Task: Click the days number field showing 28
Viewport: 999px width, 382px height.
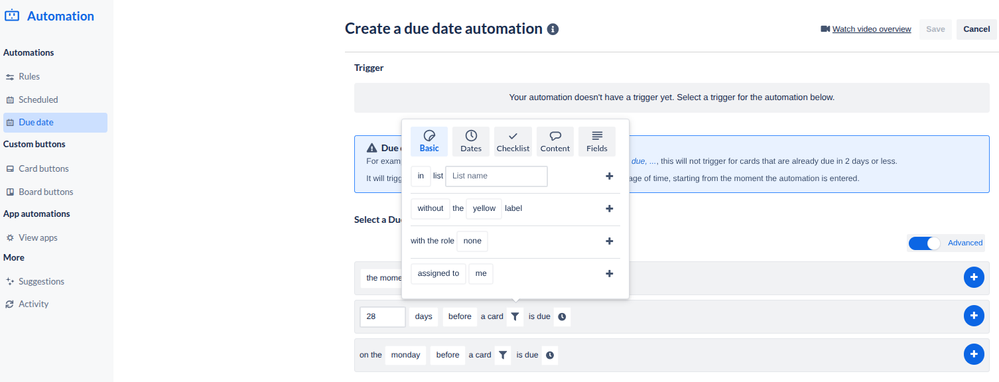Action: coord(383,316)
